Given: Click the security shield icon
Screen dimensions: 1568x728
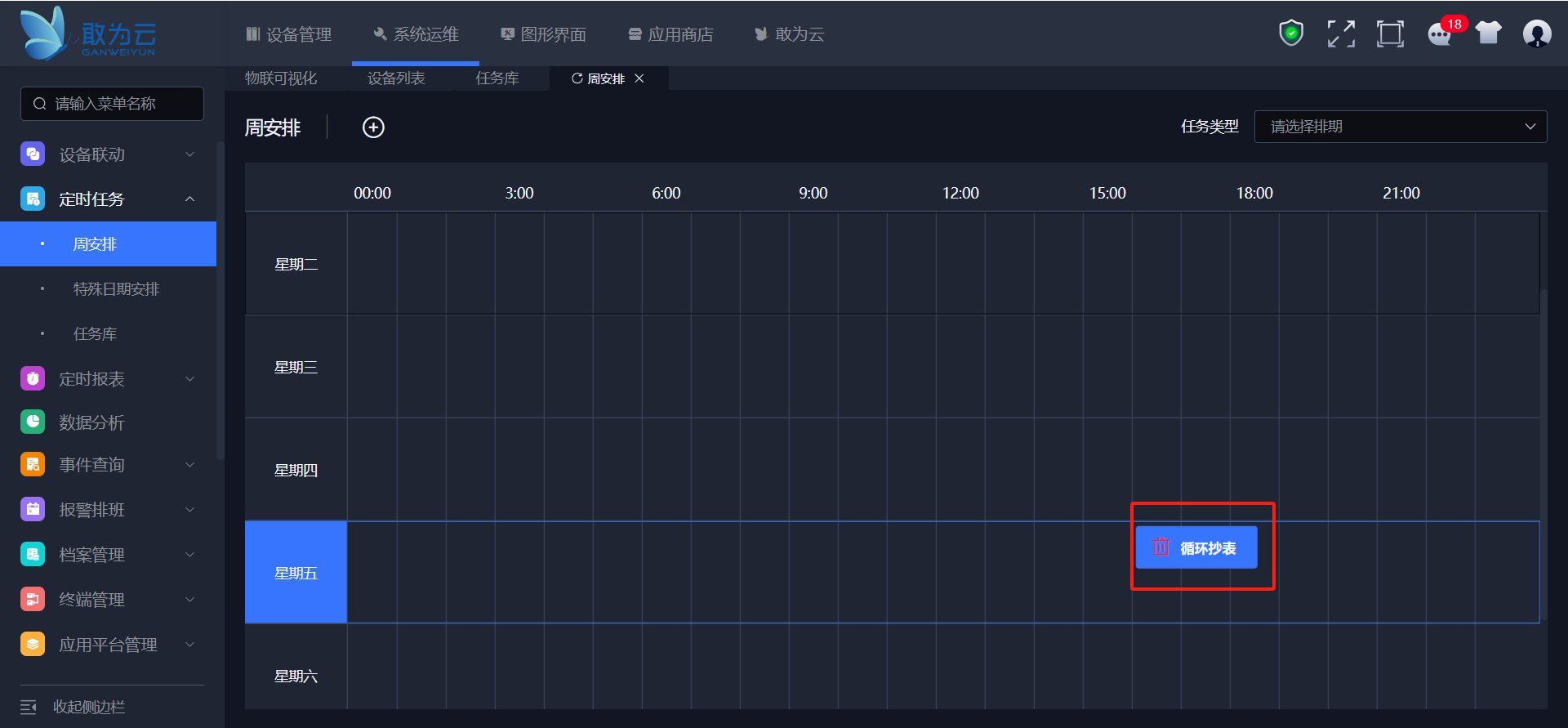Looking at the screenshot, I should pyautogui.click(x=1291, y=33).
